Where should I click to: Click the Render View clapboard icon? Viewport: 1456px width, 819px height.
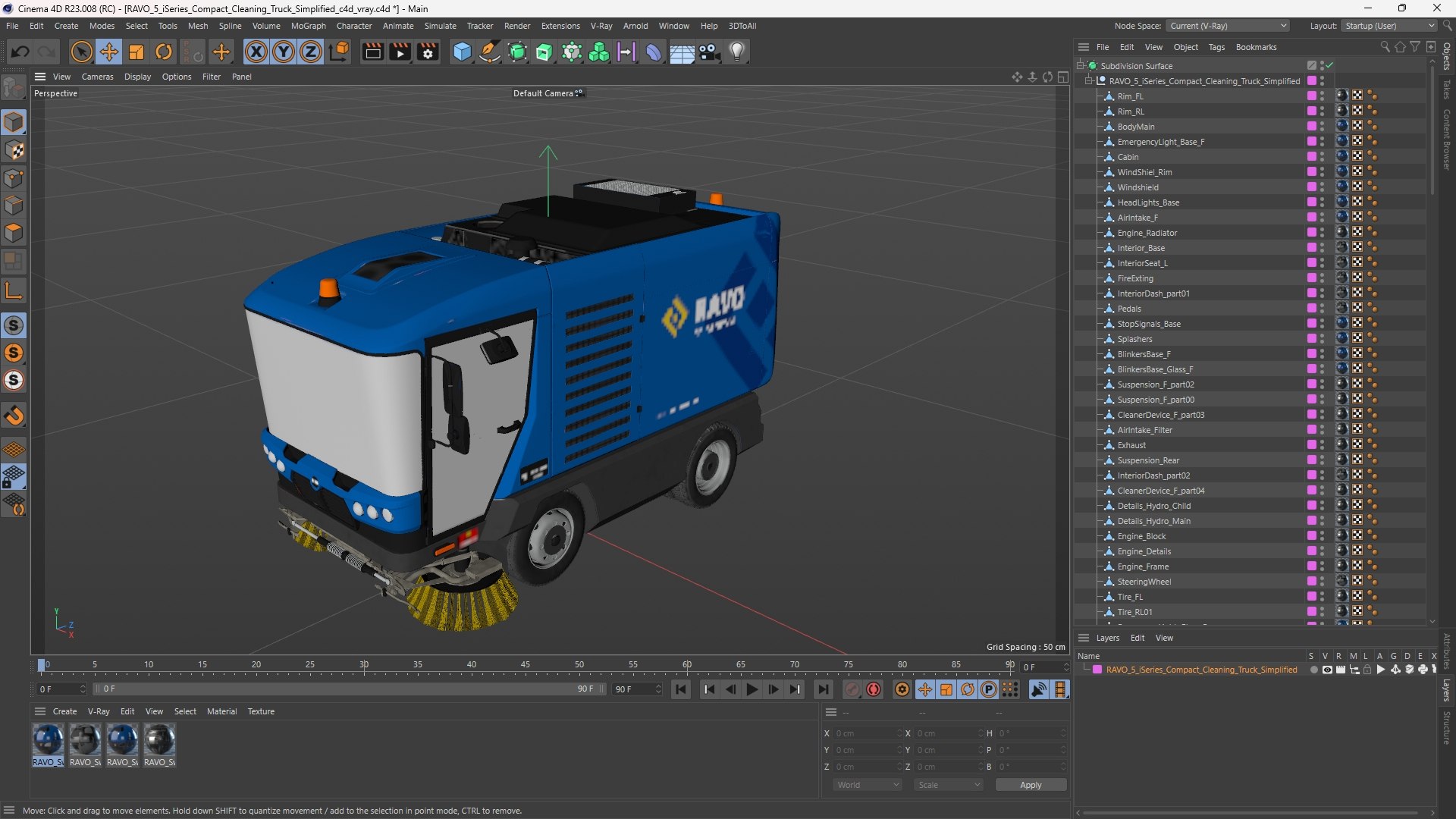[372, 52]
